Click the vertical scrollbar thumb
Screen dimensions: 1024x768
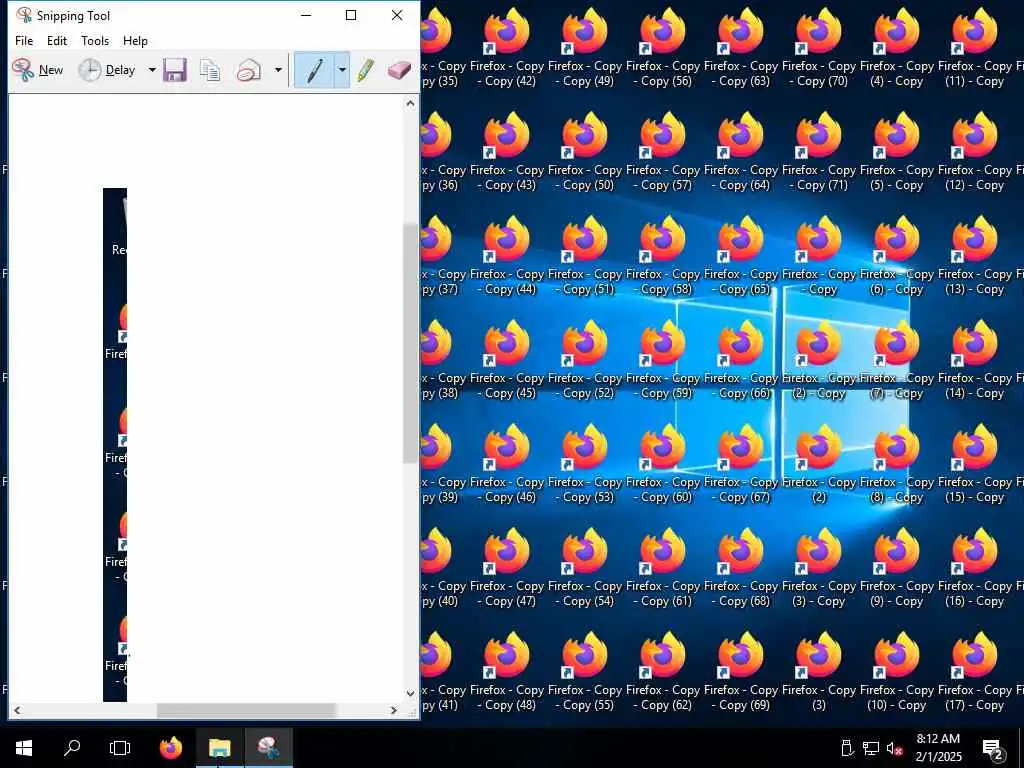click(x=410, y=343)
